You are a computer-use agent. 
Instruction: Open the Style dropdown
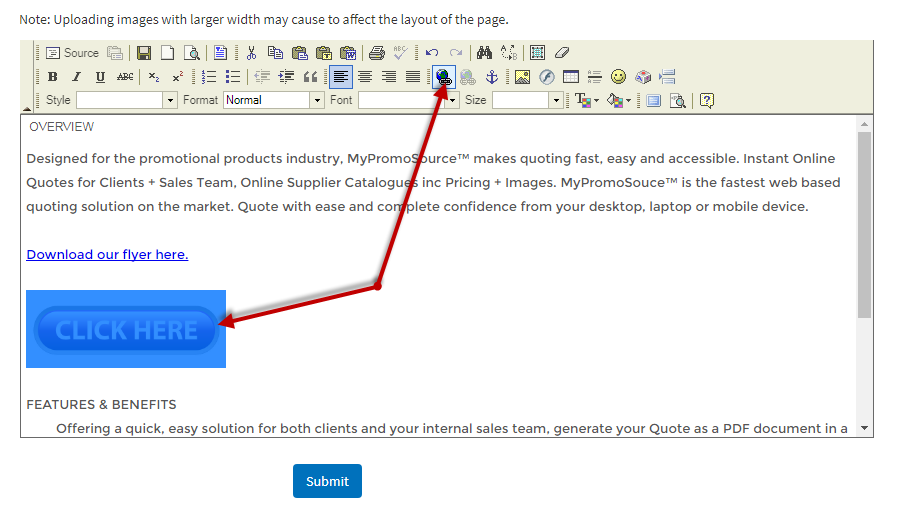click(126, 100)
